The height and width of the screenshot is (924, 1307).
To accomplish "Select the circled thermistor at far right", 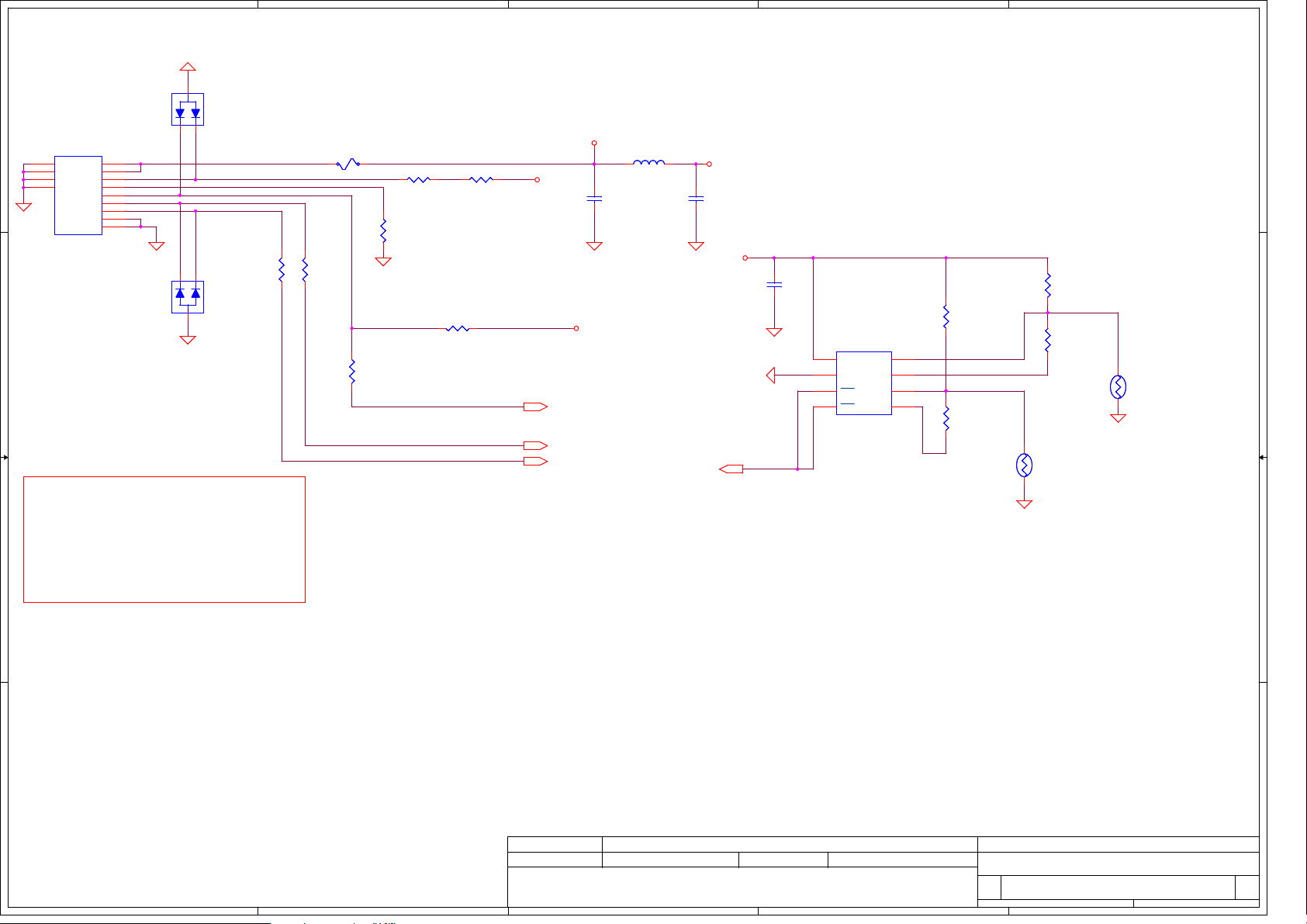I will pyautogui.click(x=1118, y=387).
